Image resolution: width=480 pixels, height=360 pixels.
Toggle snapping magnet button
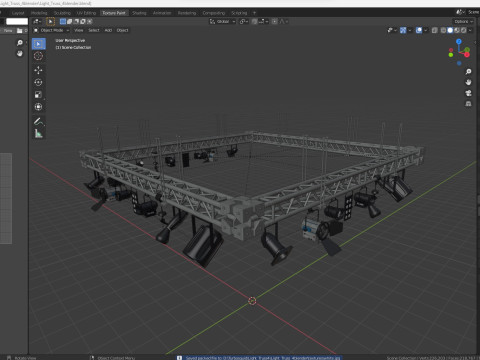click(x=254, y=22)
